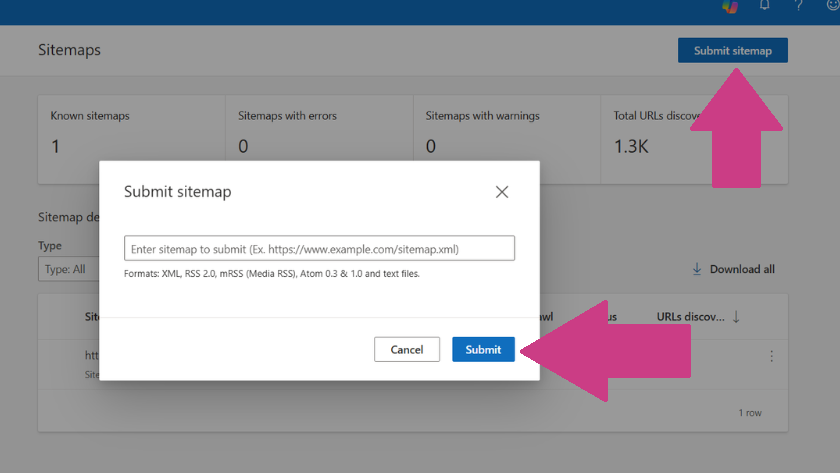This screenshot has width=840, height=473.
Task: Sort by URLs discovered arrow
Action: [x=736, y=317]
